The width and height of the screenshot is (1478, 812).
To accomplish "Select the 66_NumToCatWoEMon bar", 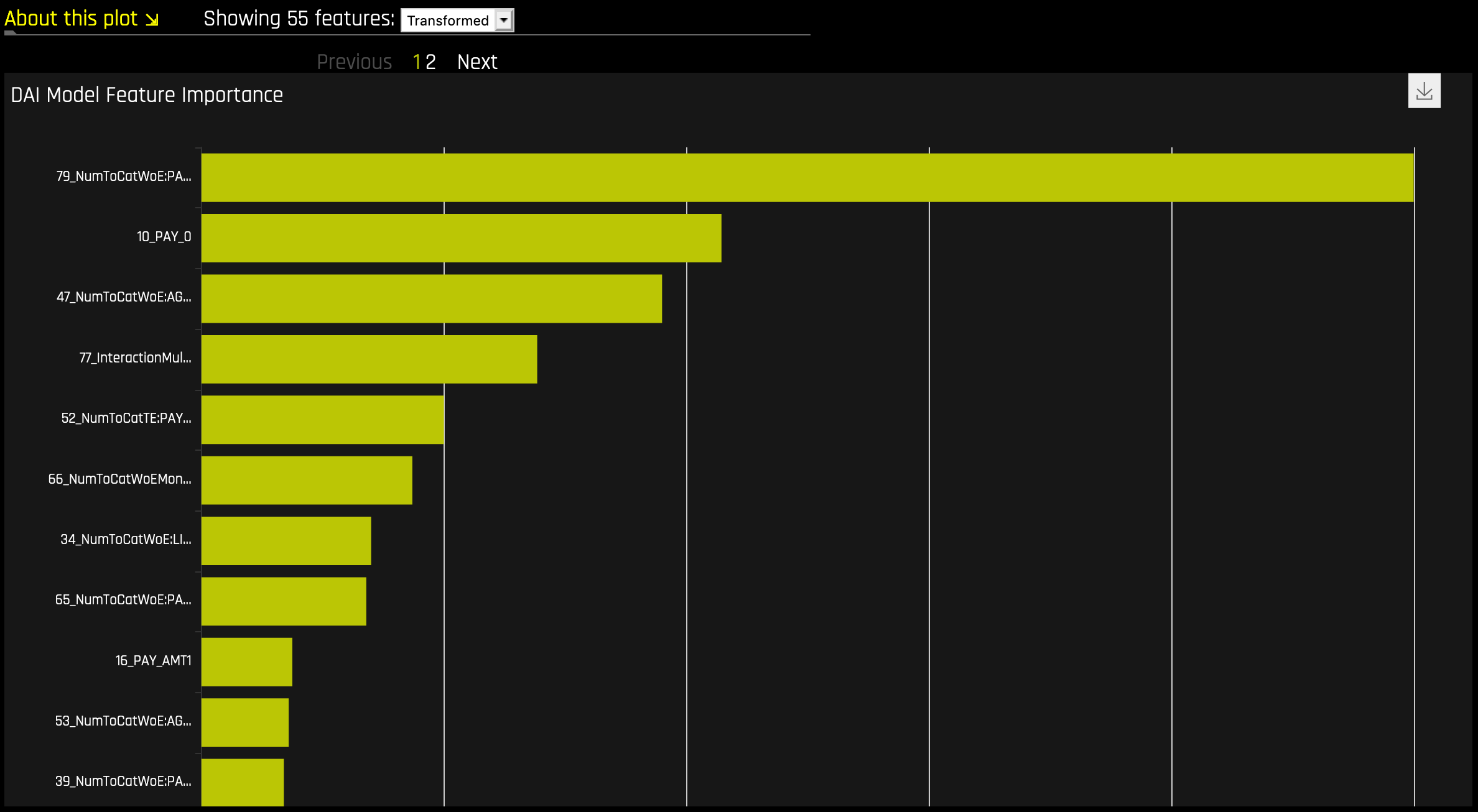I will (x=307, y=480).
